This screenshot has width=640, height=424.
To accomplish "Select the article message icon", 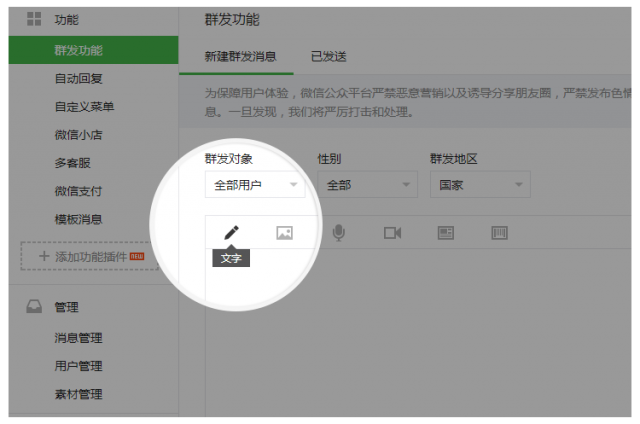I will coord(446,233).
